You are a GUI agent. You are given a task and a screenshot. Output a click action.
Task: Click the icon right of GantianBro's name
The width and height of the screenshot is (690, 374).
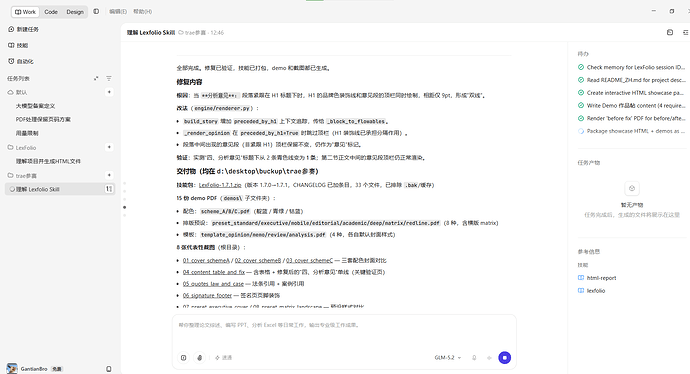[x=109, y=369]
